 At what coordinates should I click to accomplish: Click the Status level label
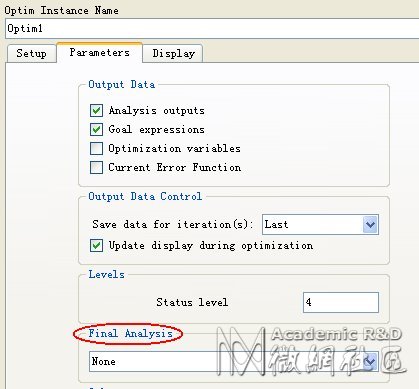pos(192,302)
